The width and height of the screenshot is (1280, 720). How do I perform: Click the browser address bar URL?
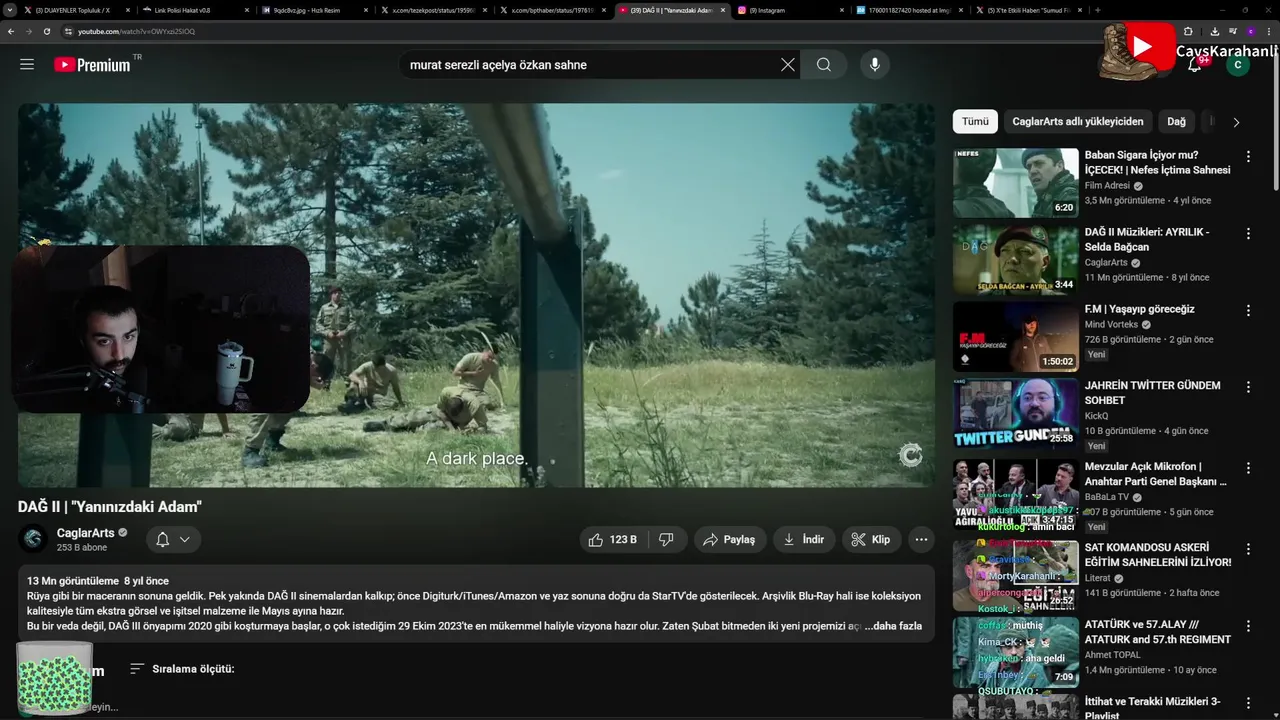[136, 31]
